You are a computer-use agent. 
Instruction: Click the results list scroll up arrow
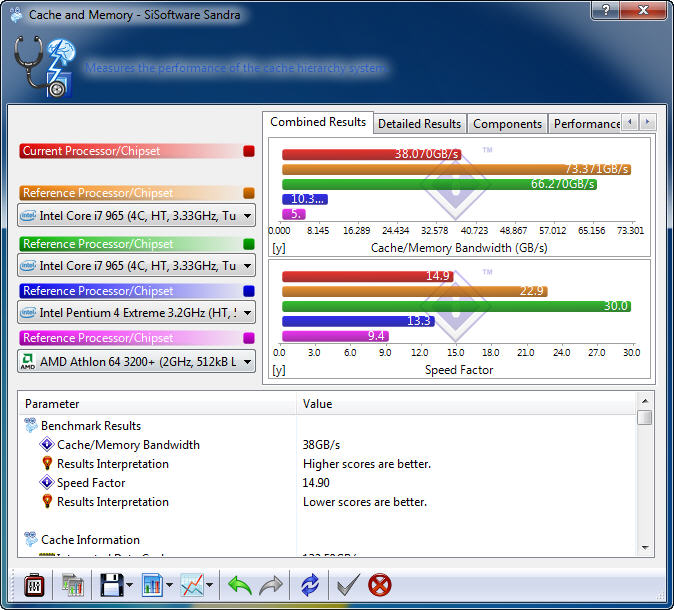tap(645, 401)
